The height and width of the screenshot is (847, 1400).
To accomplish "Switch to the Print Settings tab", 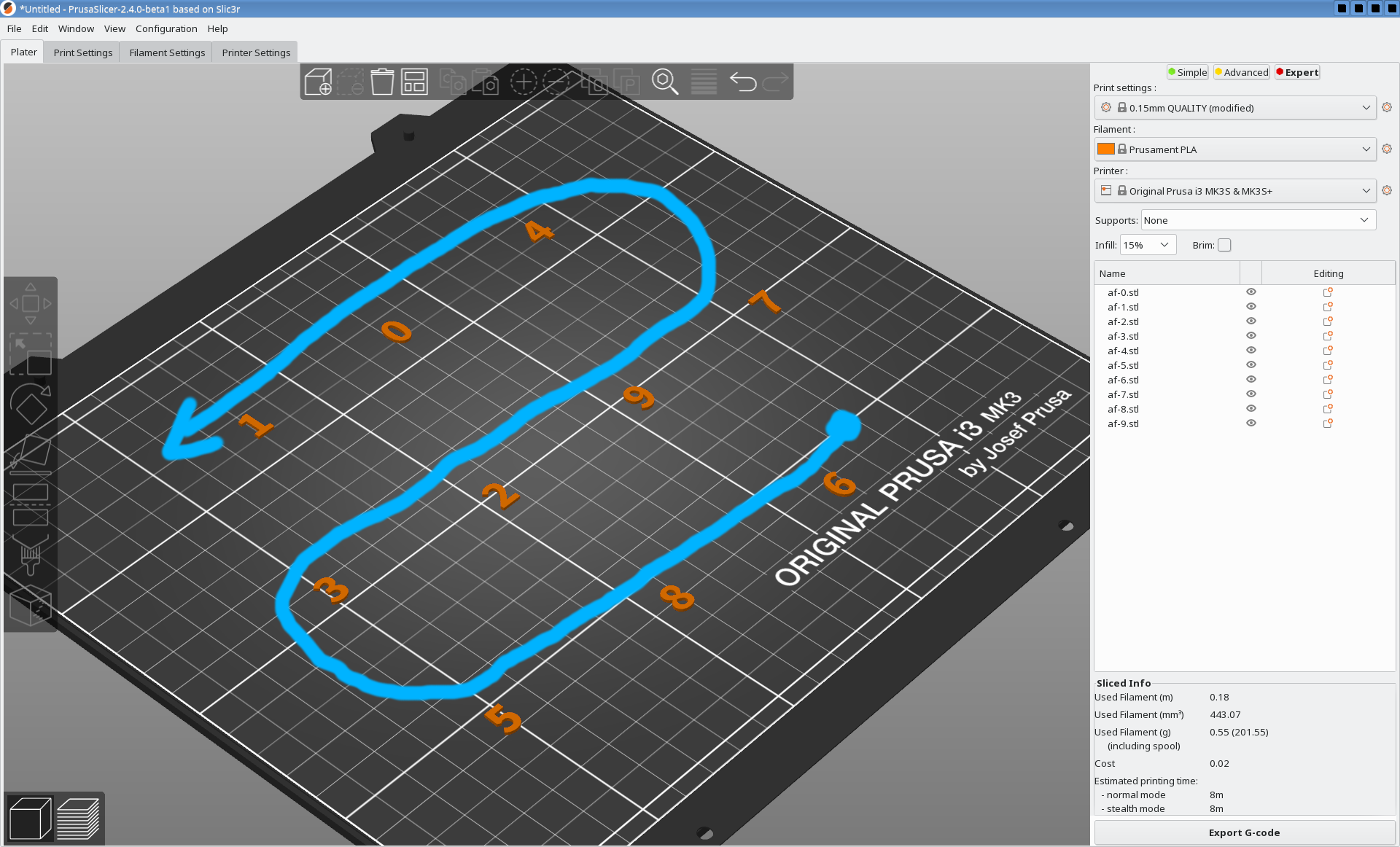I will coord(82,52).
